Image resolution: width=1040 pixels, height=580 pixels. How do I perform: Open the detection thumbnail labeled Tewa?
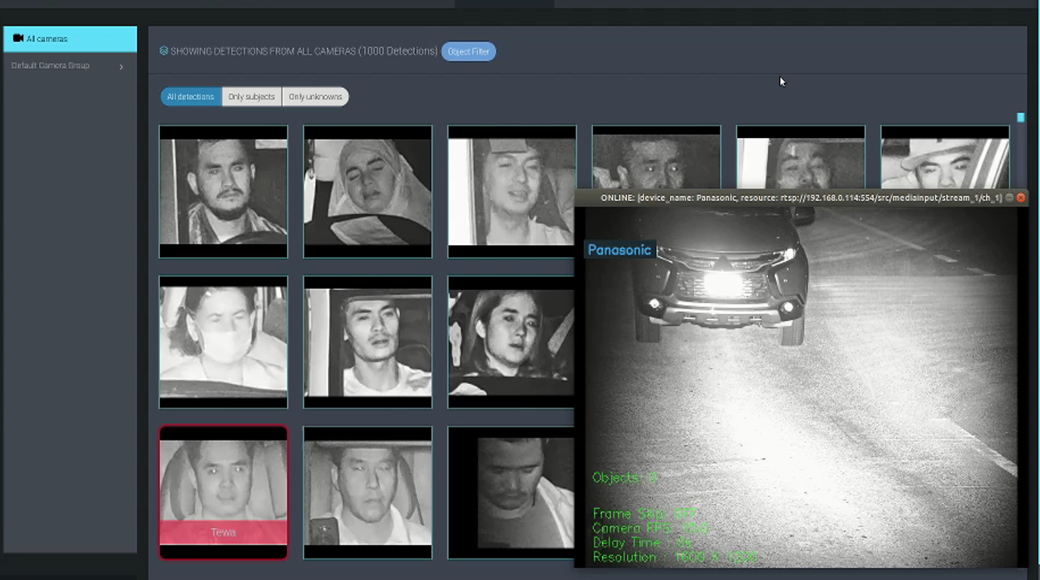pyautogui.click(x=223, y=480)
